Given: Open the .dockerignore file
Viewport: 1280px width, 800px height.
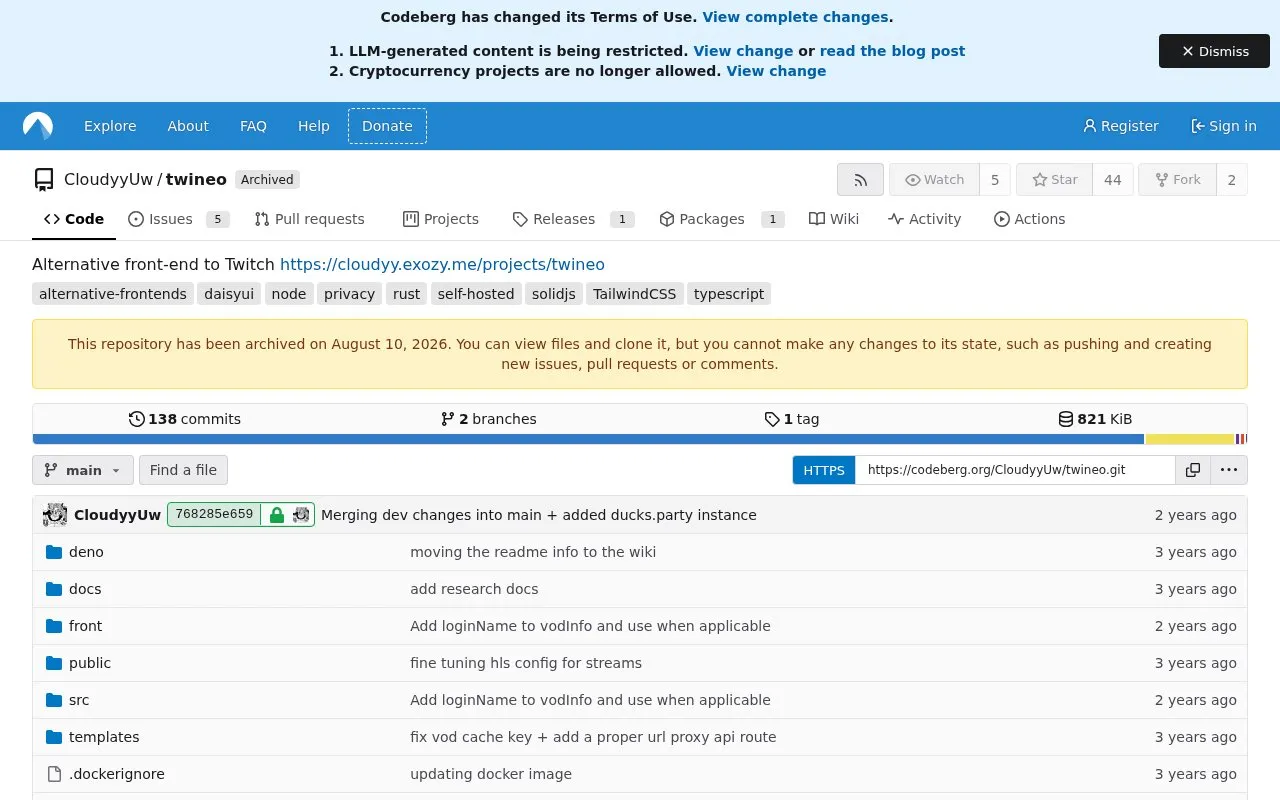Looking at the screenshot, I should tap(116, 774).
